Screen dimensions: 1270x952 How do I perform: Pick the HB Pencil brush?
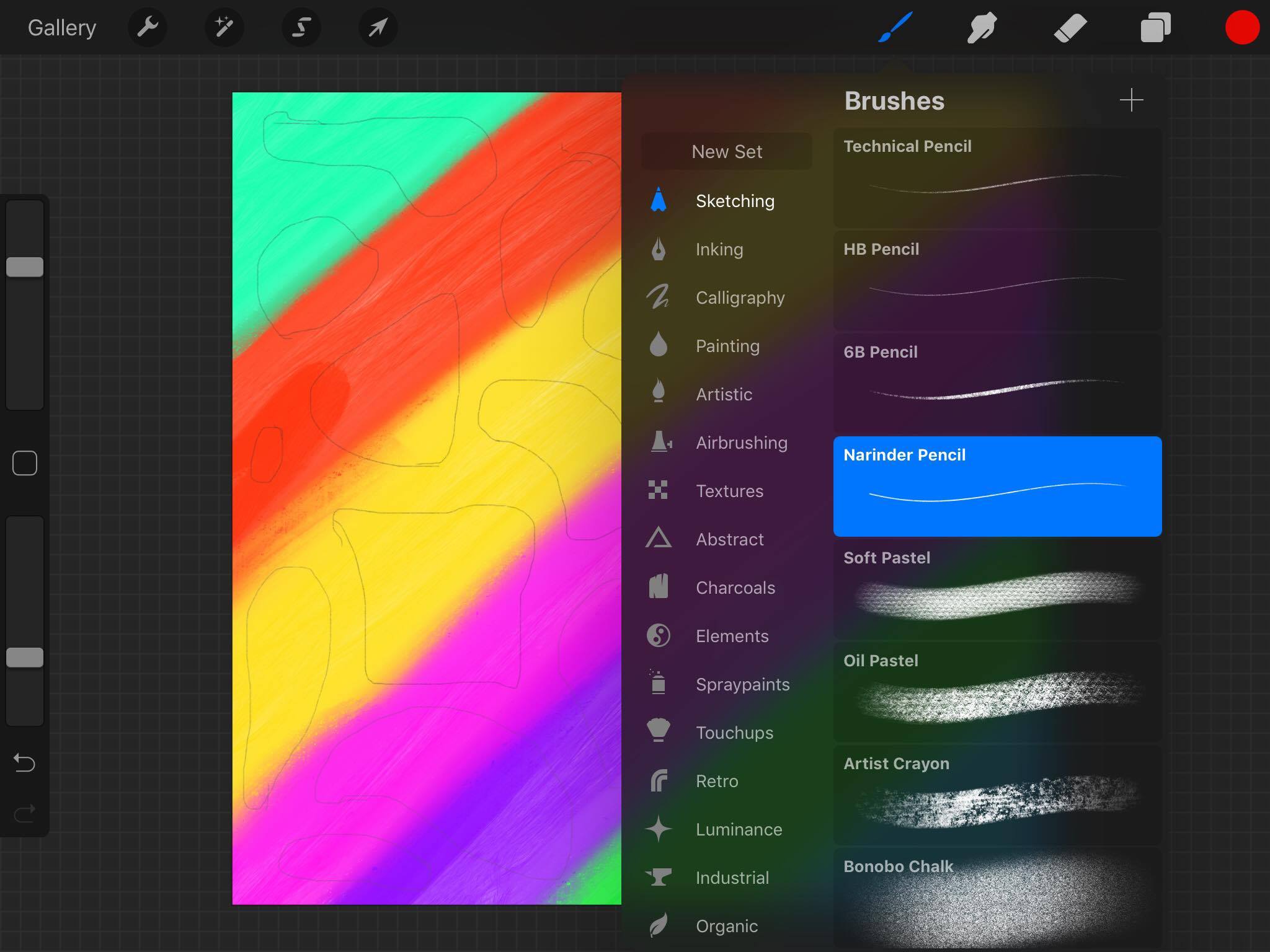click(997, 281)
